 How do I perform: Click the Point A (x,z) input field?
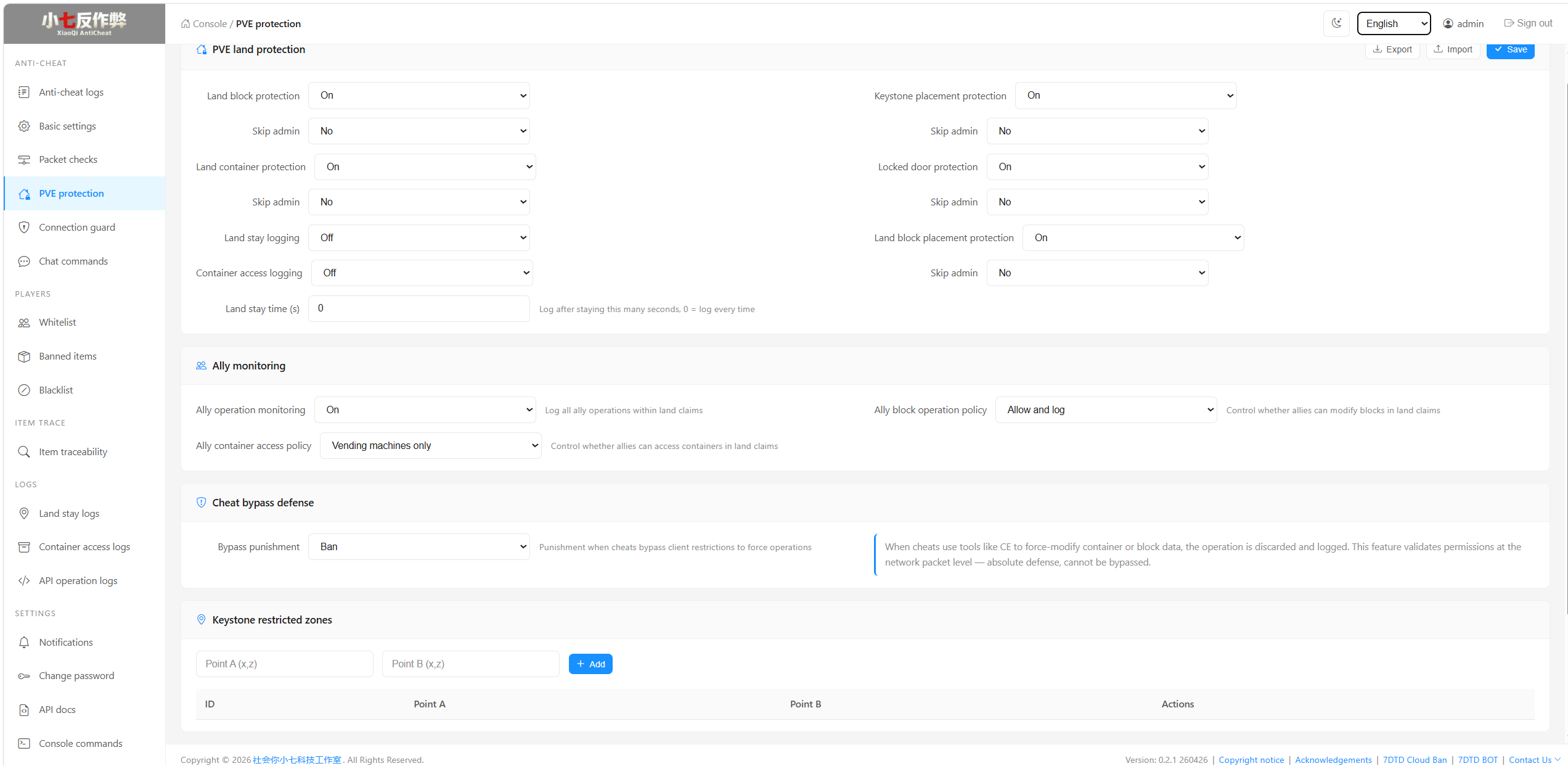pyautogui.click(x=284, y=664)
